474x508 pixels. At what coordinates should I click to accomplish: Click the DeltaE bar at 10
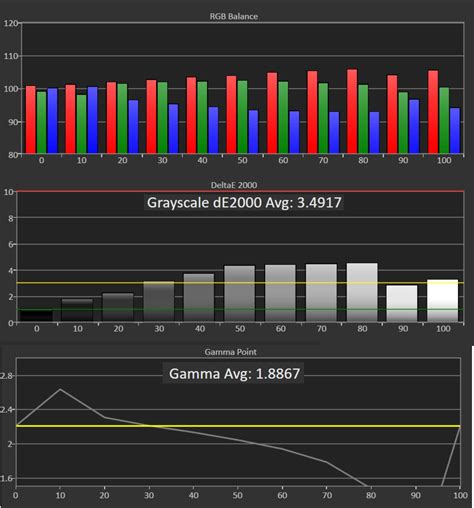[x=77, y=310]
